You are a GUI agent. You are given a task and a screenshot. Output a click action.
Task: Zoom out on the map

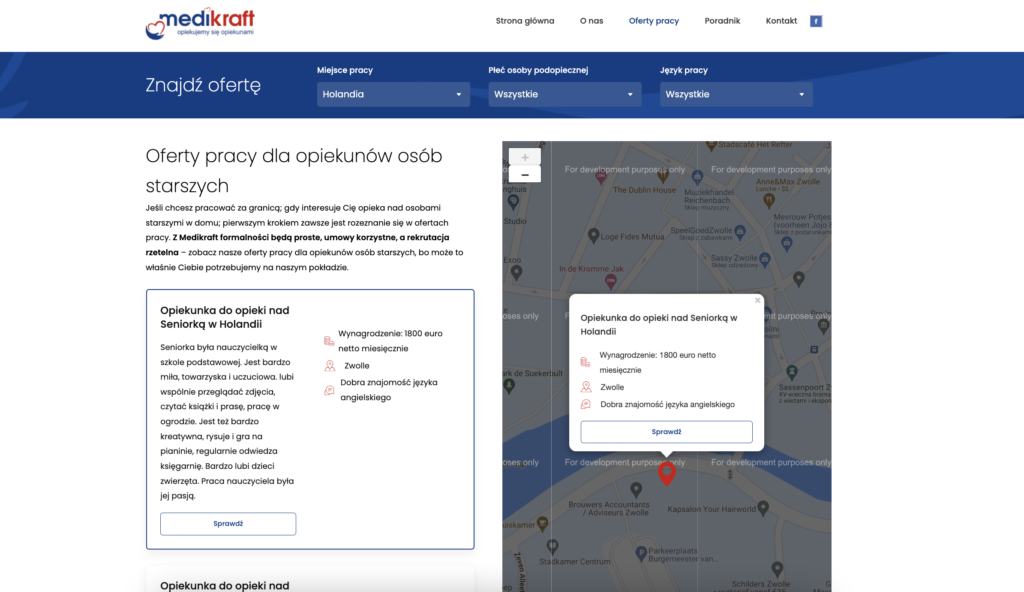[x=525, y=174]
